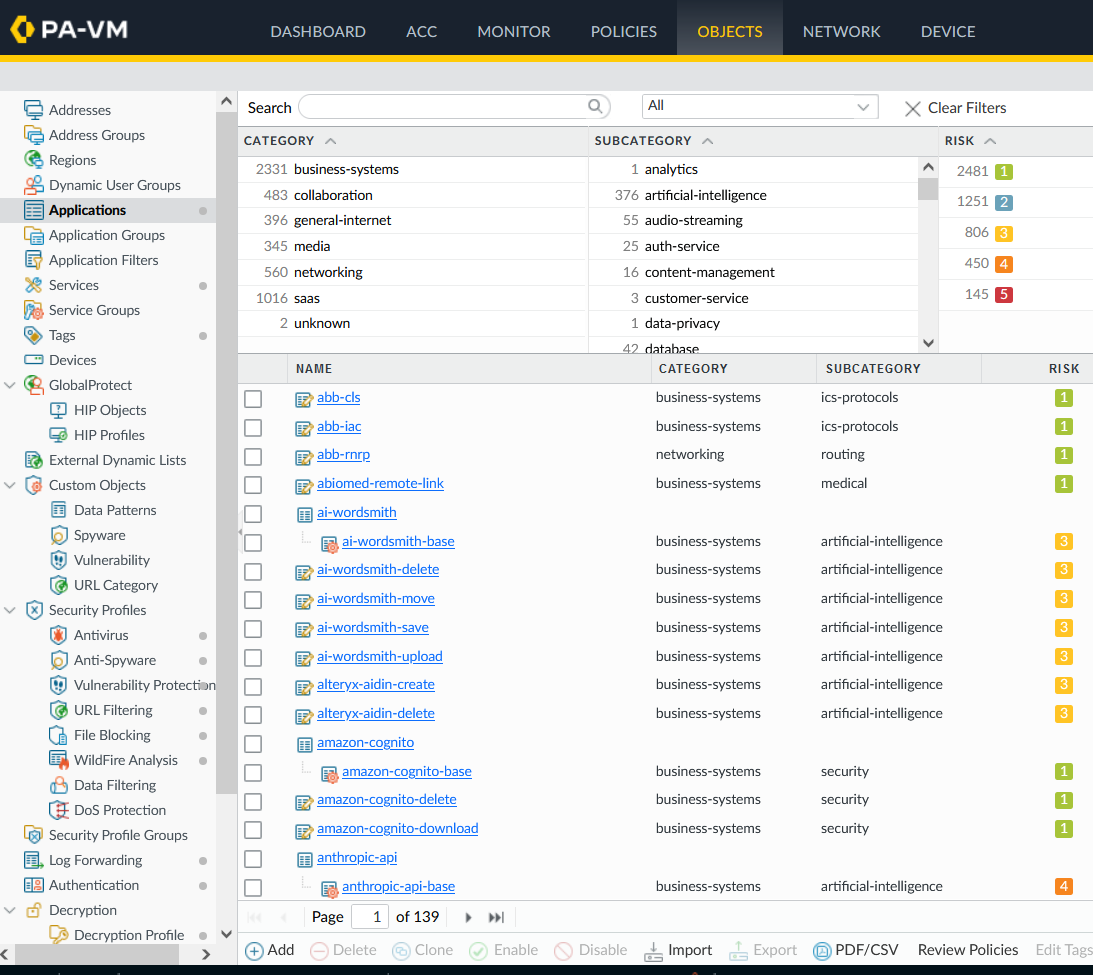The width and height of the screenshot is (1093, 975).
Task: Open the anthropic-api-base application link
Action: point(400,886)
